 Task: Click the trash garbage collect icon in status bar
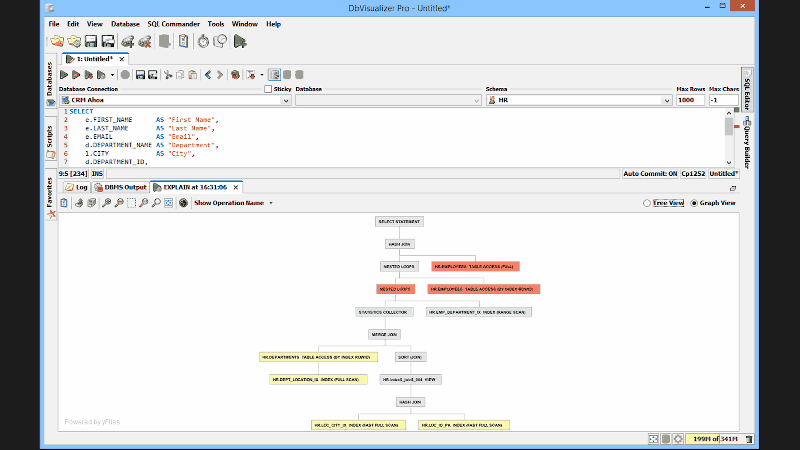point(748,439)
